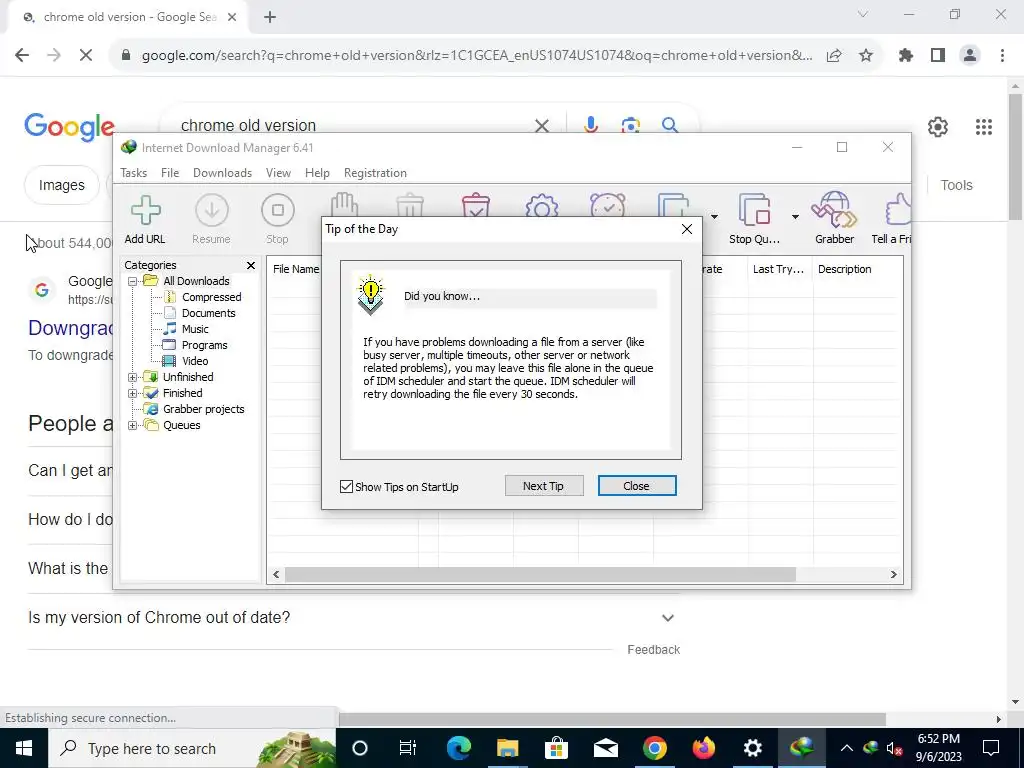Open the Chrome extensions puzzle icon
1024x768 pixels.
tap(906, 56)
